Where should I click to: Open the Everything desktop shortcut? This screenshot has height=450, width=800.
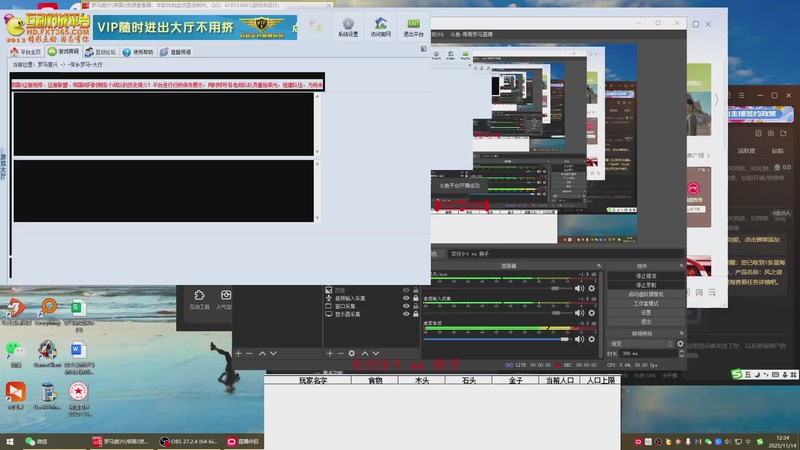click(x=49, y=312)
